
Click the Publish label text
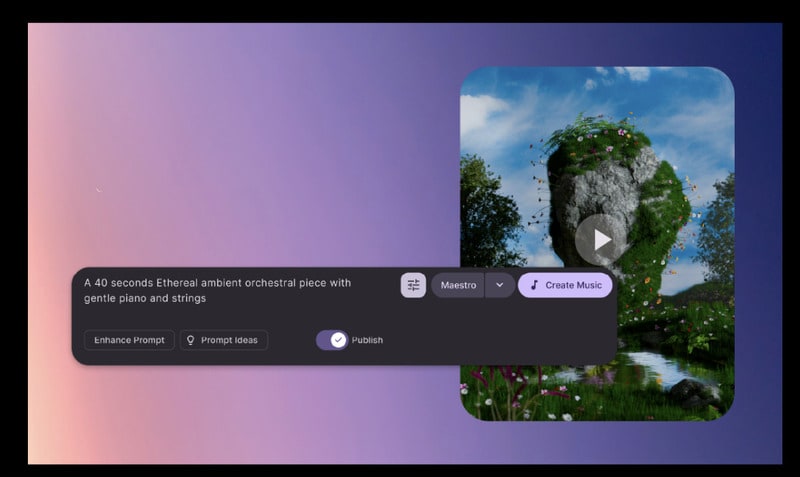point(367,340)
